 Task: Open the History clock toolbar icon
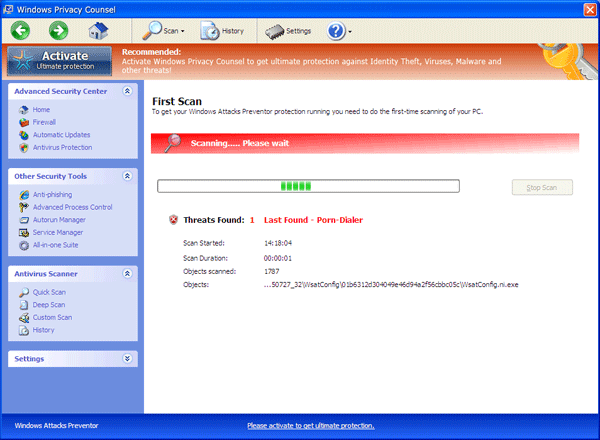coord(210,31)
